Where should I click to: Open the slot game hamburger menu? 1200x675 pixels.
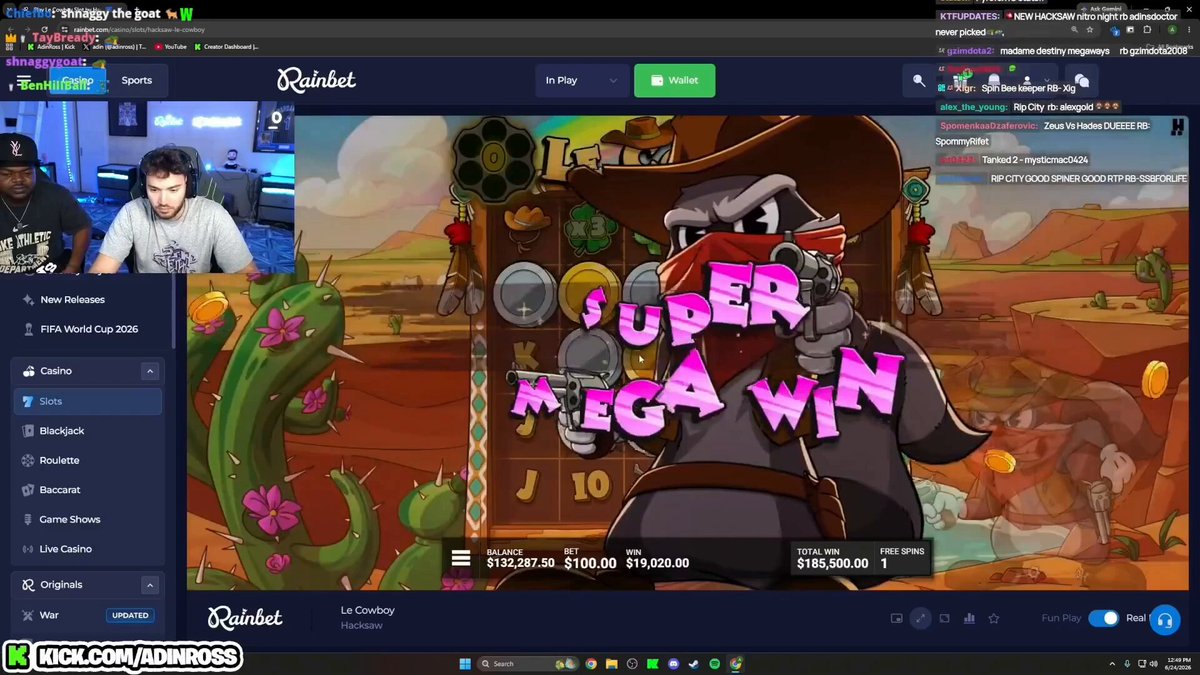[x=461, y=558]
